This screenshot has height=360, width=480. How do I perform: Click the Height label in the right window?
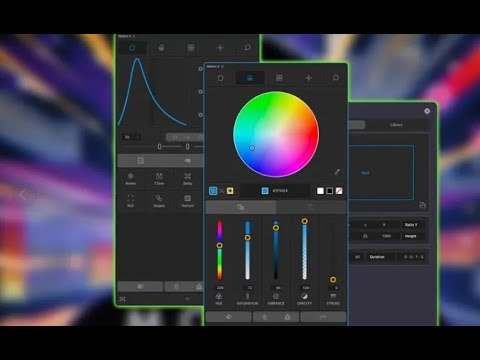(x=410, y=236)
